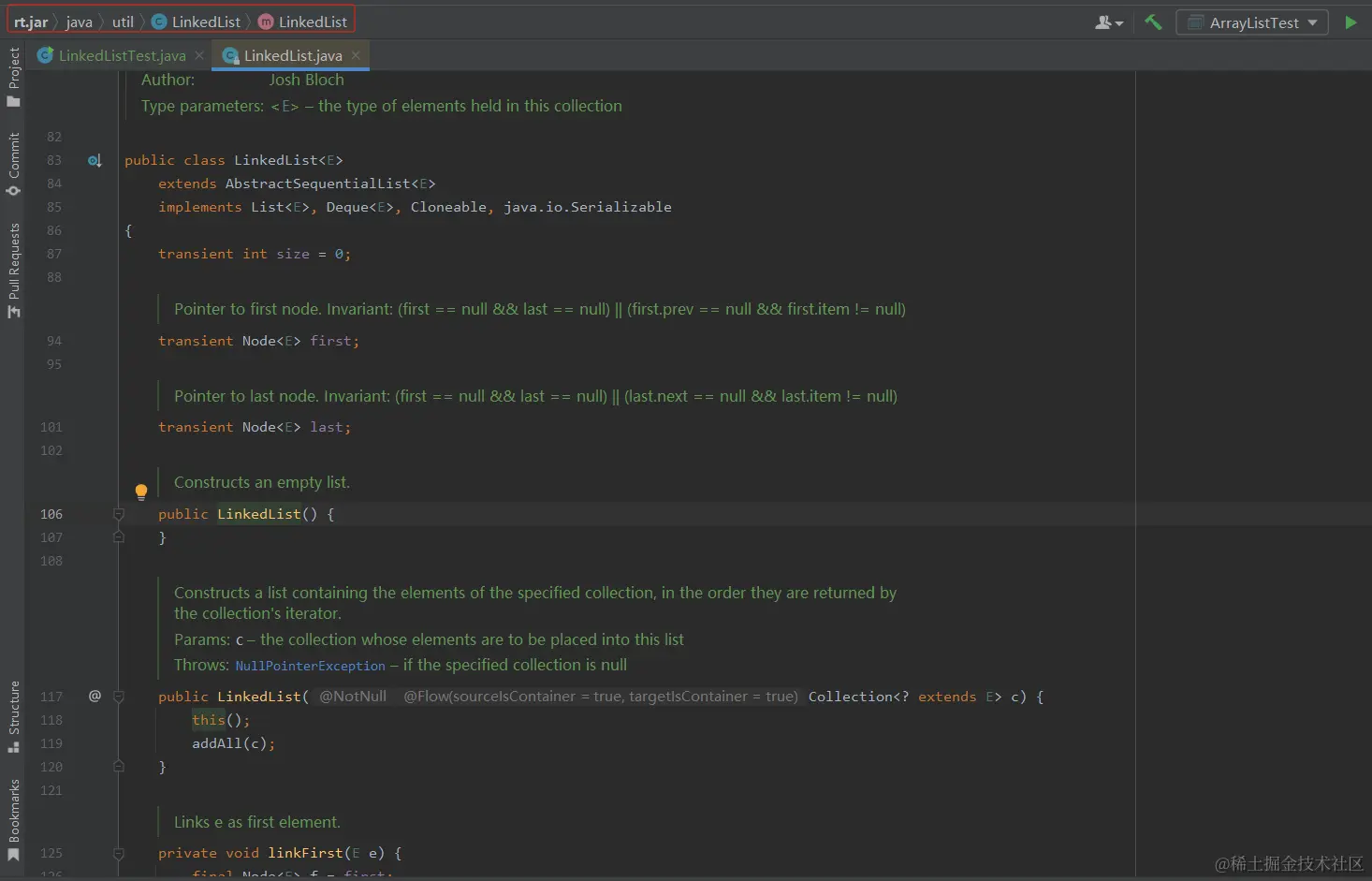
Task: Click line number 83 in the gutter
Action: pyautogui.click(x=54, y=160)
